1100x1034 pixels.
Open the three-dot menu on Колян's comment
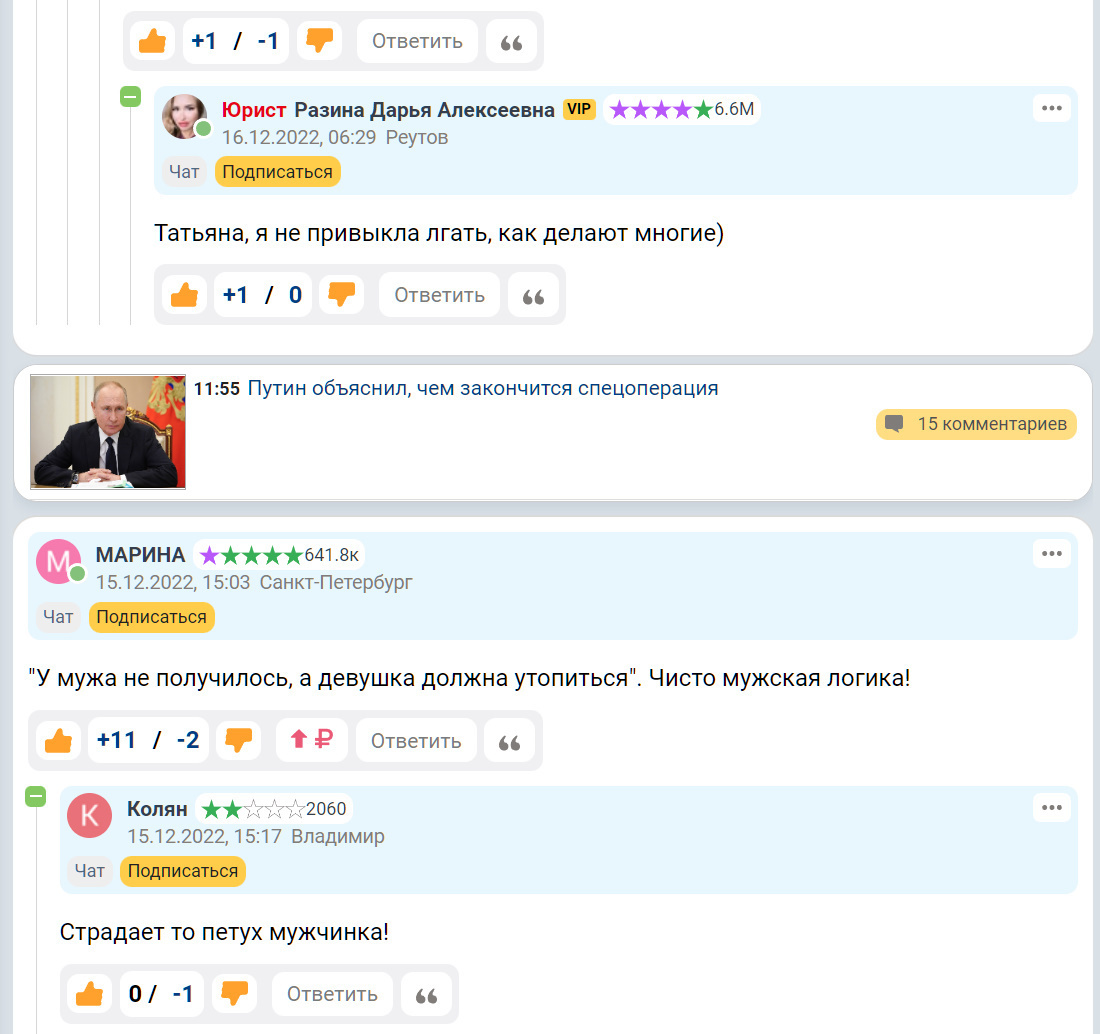1052,807
